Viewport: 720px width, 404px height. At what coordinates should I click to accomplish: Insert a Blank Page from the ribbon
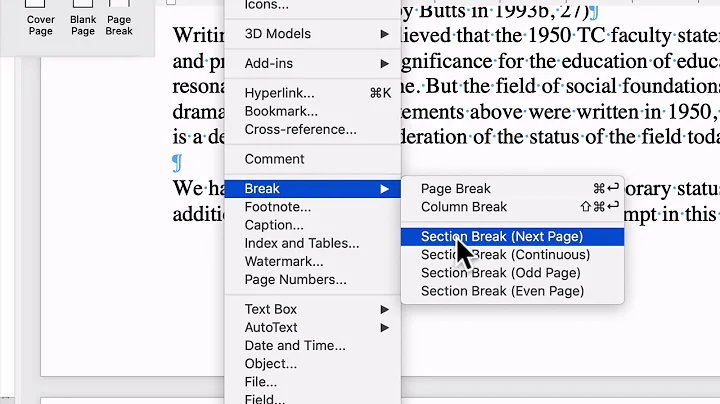pos(83,19)
